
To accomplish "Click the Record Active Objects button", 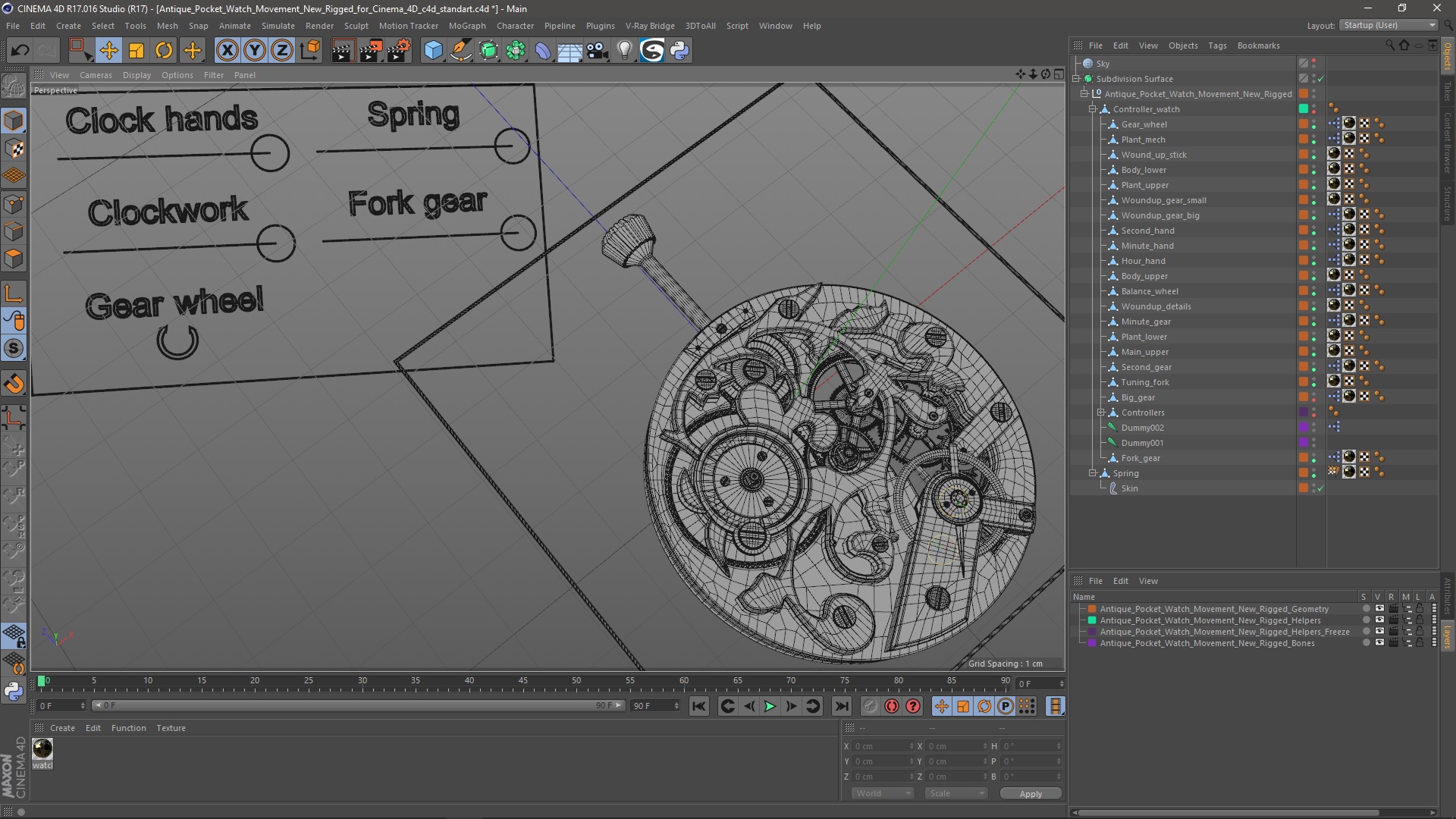I will pos(892,706).
